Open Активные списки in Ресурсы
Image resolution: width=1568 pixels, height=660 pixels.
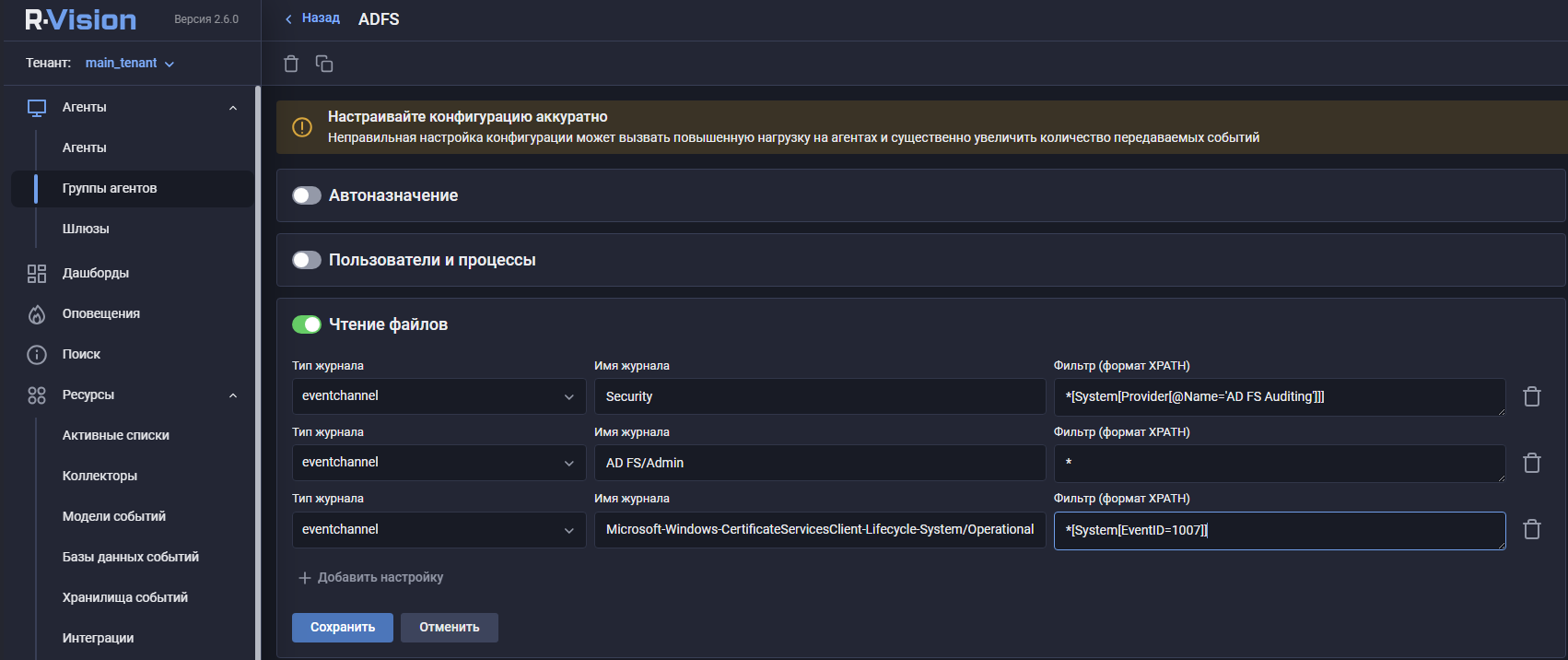116,435
